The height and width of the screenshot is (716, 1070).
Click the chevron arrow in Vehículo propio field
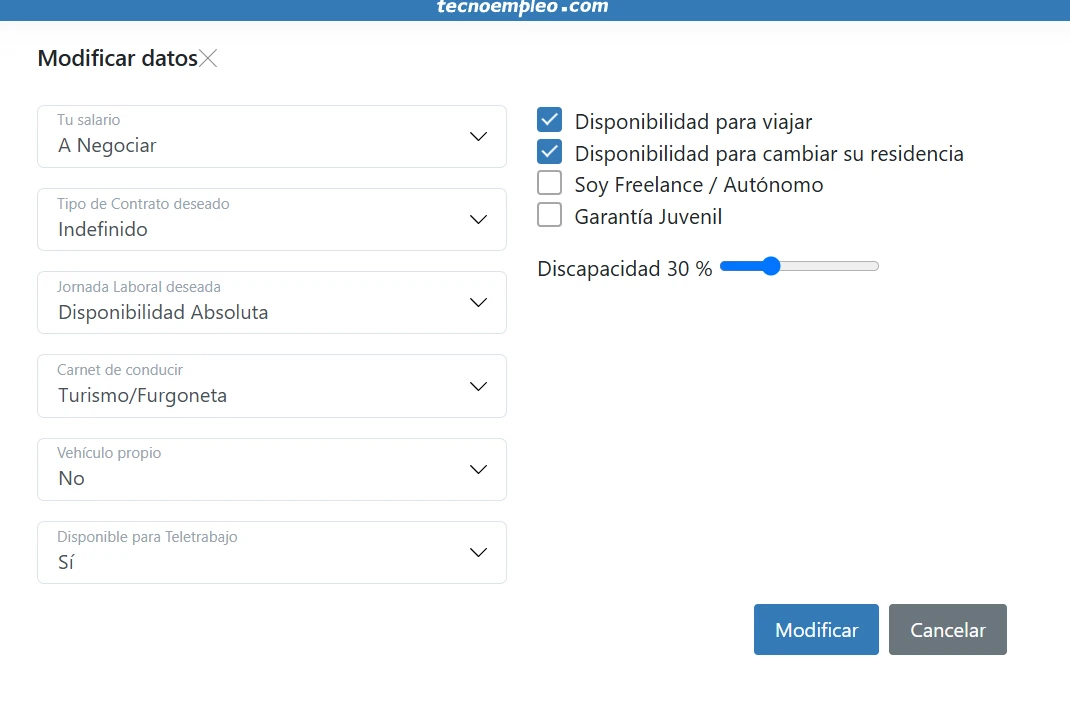point(478,470)
